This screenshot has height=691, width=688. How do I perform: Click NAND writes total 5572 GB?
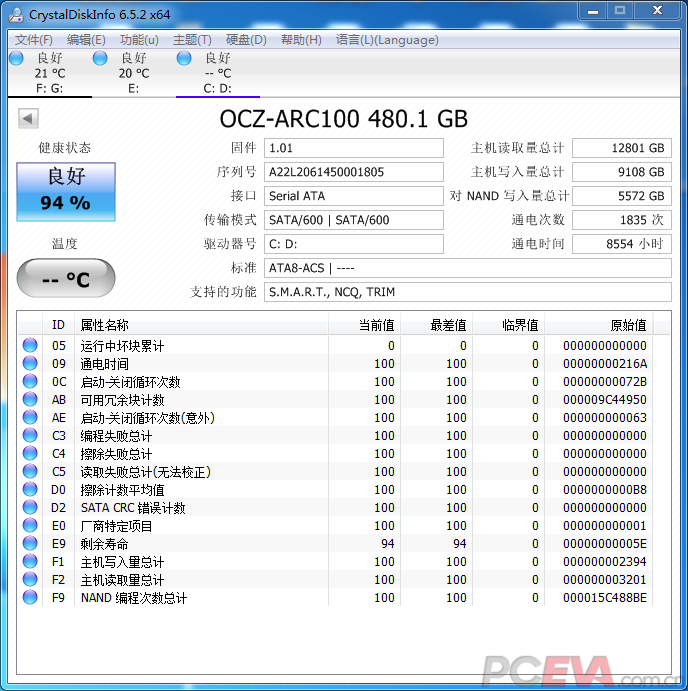pyautogui.click(x=622, y=196)
